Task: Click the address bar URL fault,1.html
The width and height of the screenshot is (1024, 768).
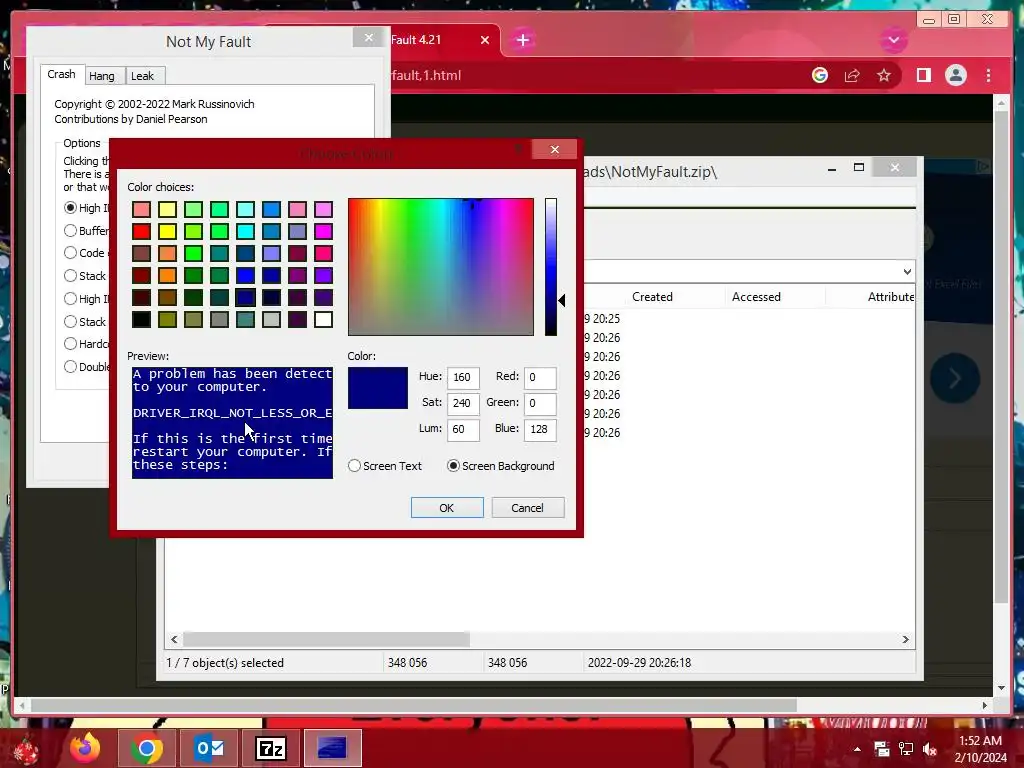Action: (426, 75)
